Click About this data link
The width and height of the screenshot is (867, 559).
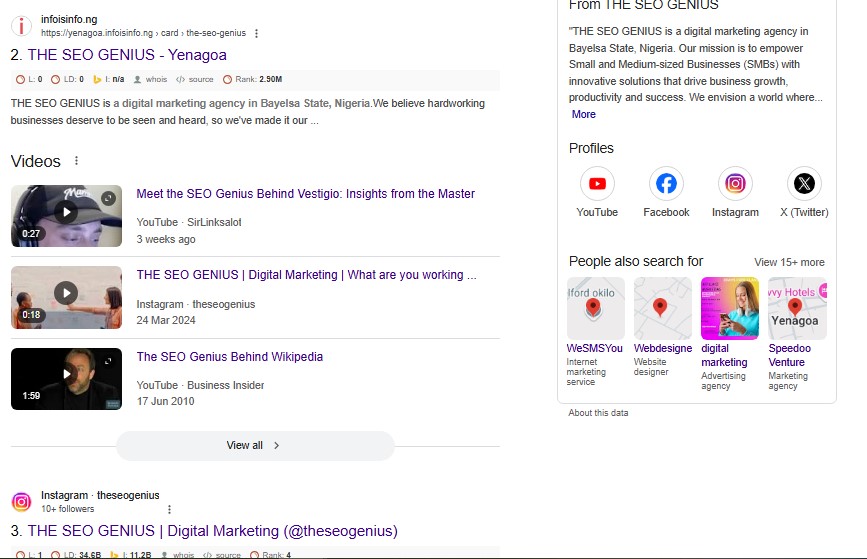pyautogui.click(x=598, y=413)
